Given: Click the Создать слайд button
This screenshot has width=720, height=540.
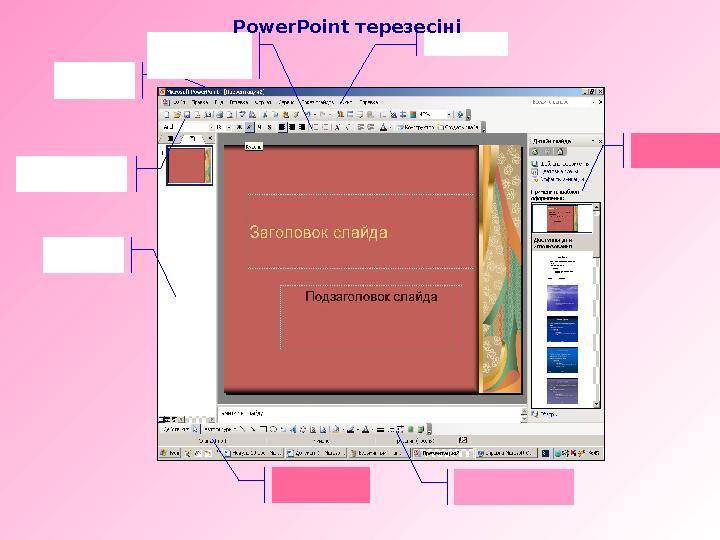Looking at the screenshot, I should pyautogui.click(x=459, y=127).
